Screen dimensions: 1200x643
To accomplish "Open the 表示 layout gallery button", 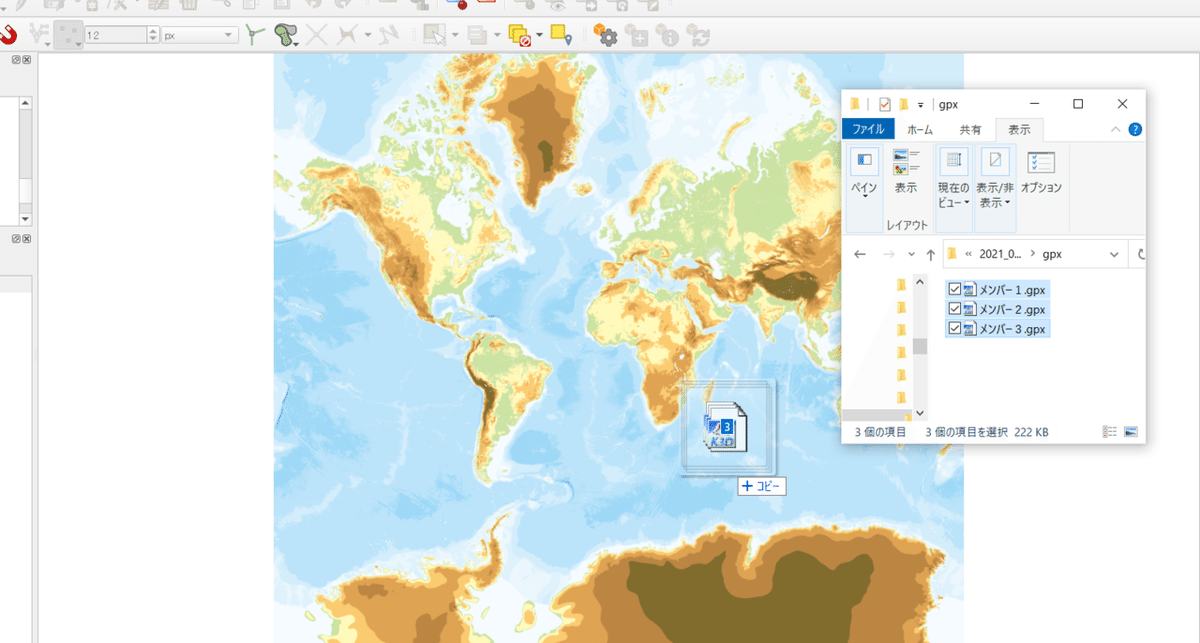I will 906,170.
